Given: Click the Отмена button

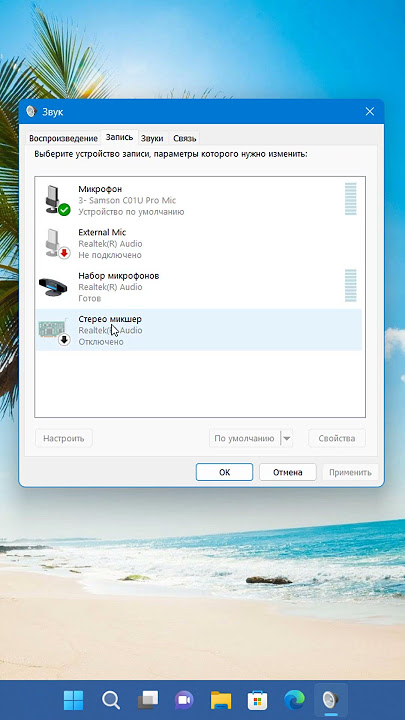Looking at the screenshot, I should click(x=288, y=472).
